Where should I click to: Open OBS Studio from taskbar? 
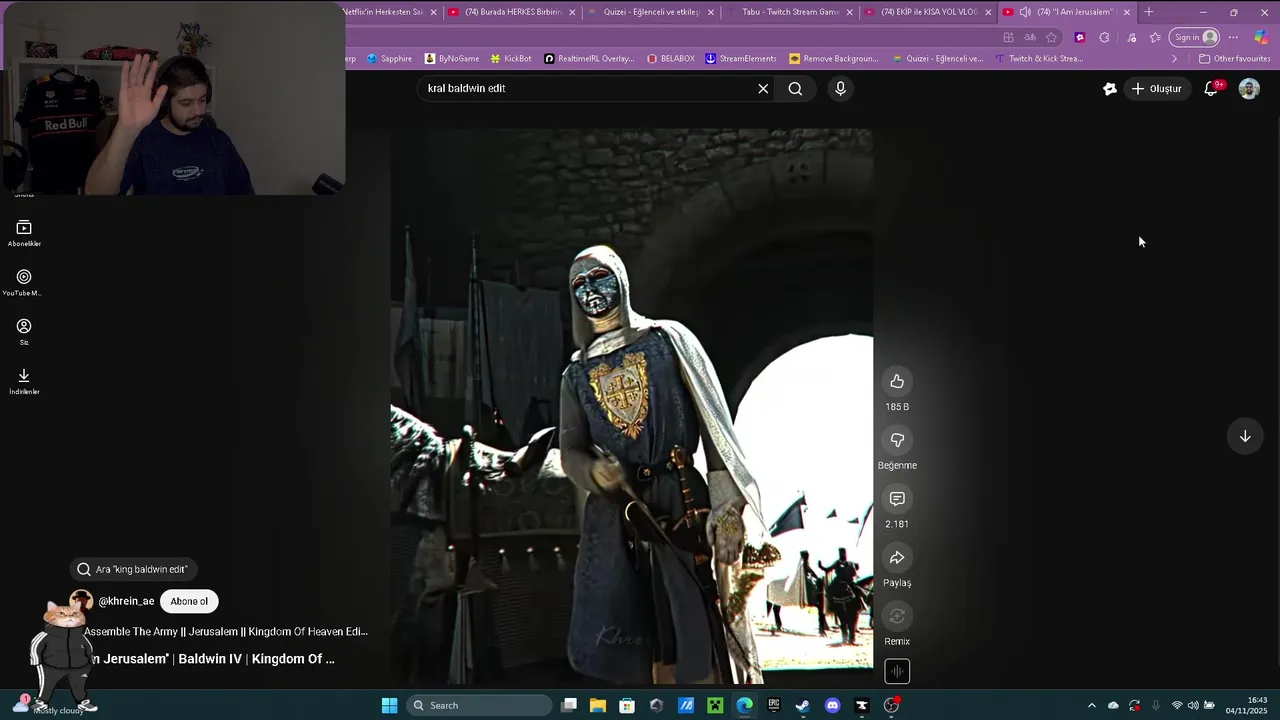pos(891,705)
